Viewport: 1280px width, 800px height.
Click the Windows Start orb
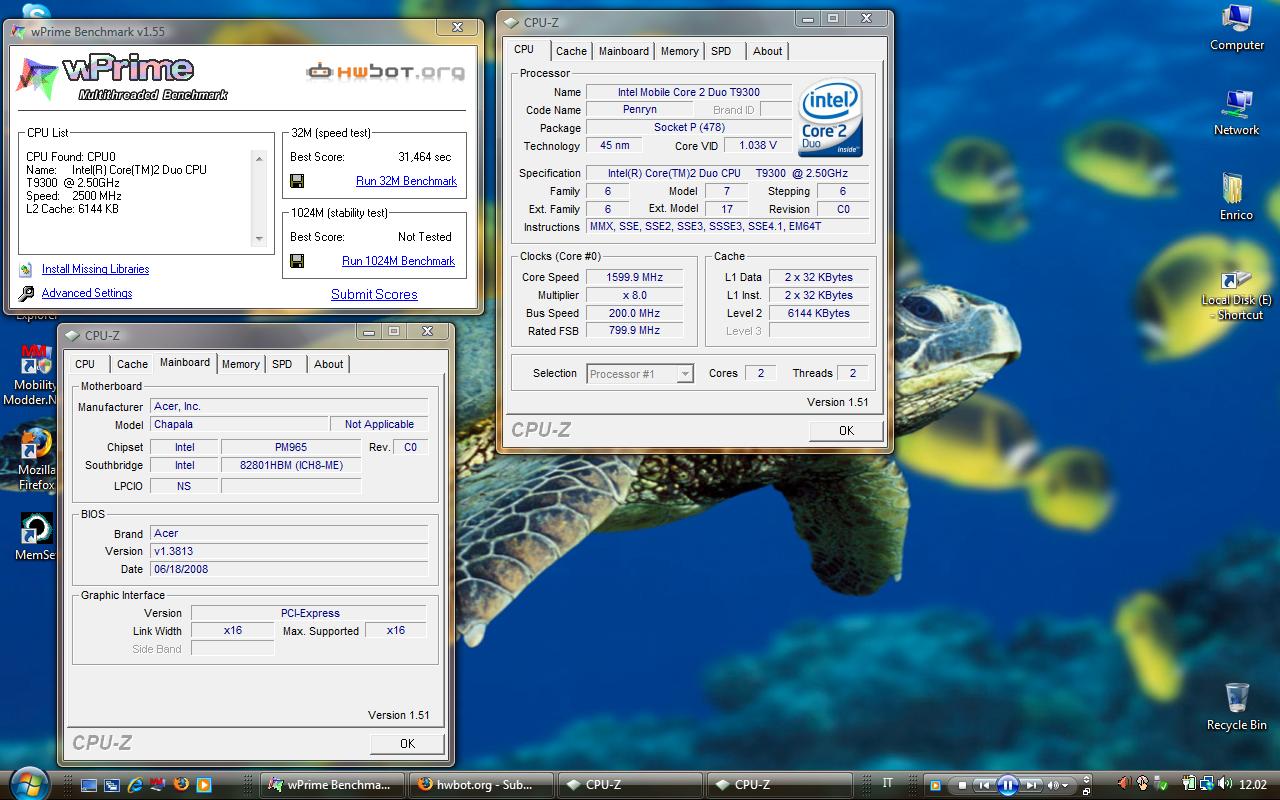(29, 784)
